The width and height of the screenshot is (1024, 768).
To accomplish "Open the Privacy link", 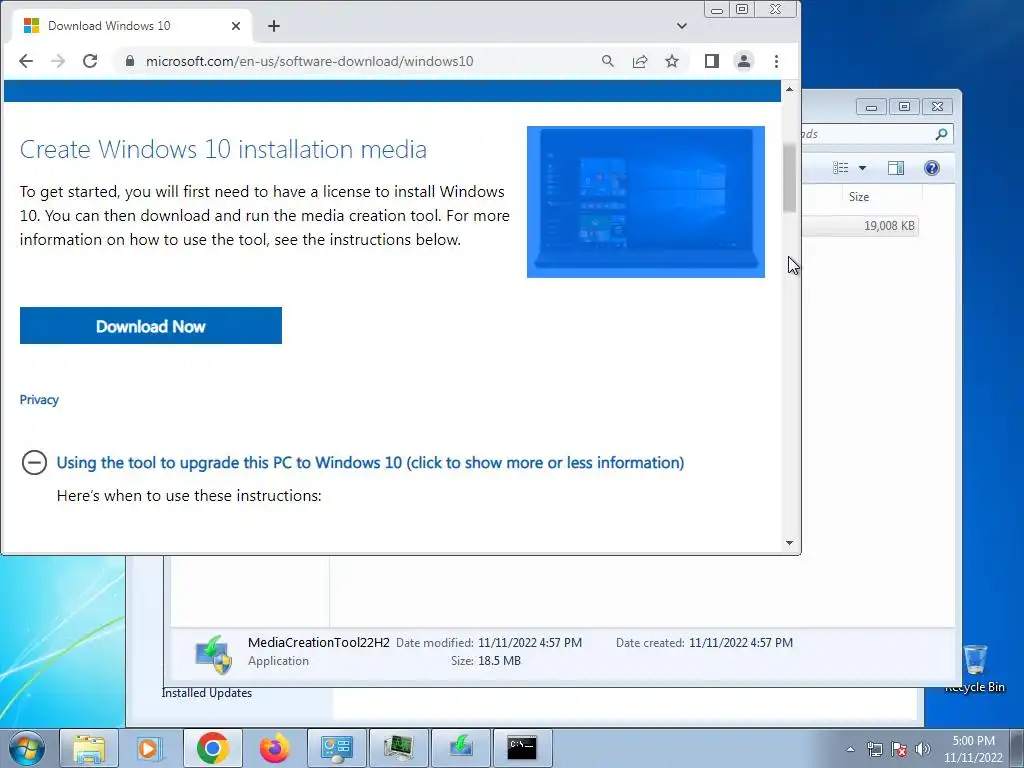I will (39, 400).
